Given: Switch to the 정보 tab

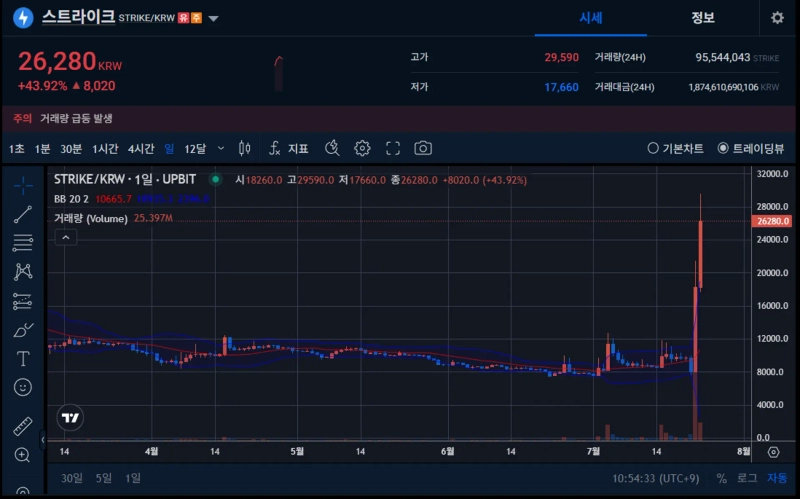Looking at the screenshot, I should tap(703, 18).
